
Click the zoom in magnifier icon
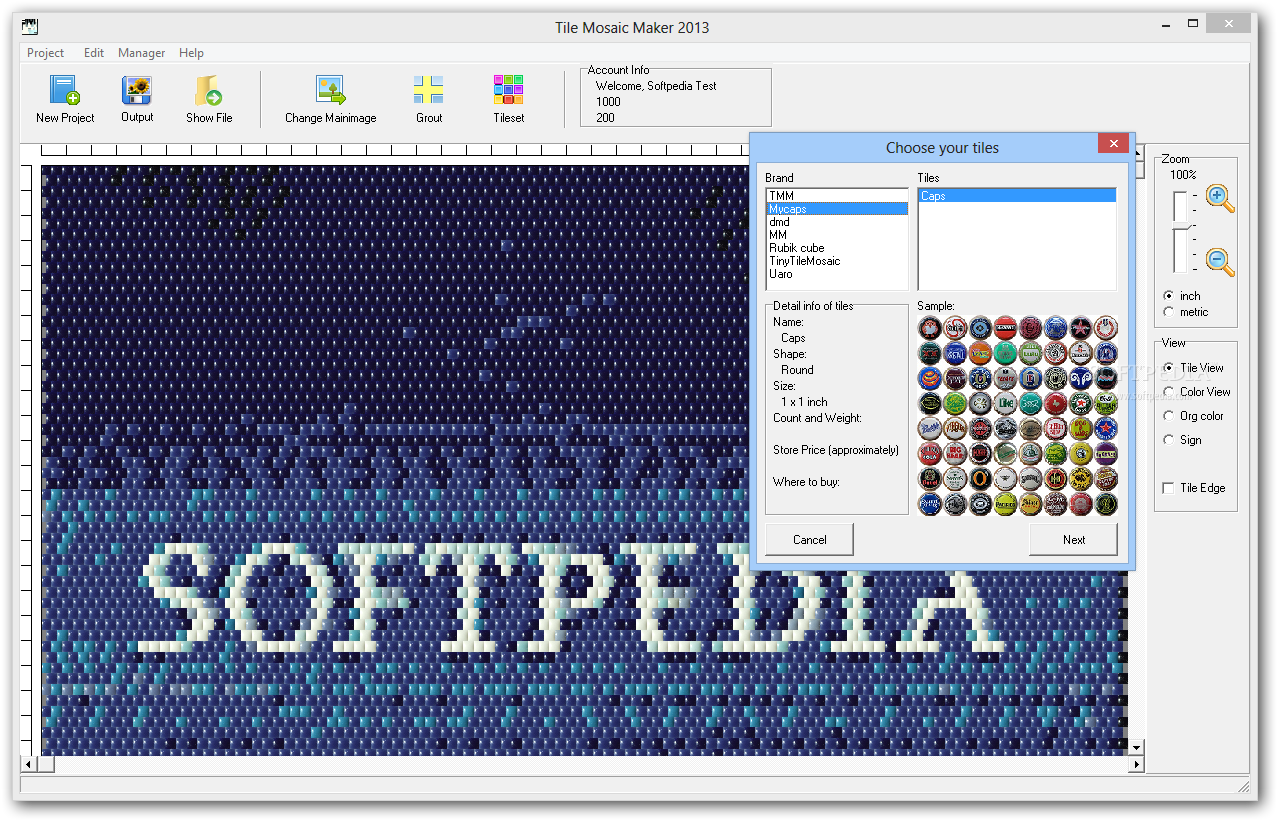(x=1219, y=198)
